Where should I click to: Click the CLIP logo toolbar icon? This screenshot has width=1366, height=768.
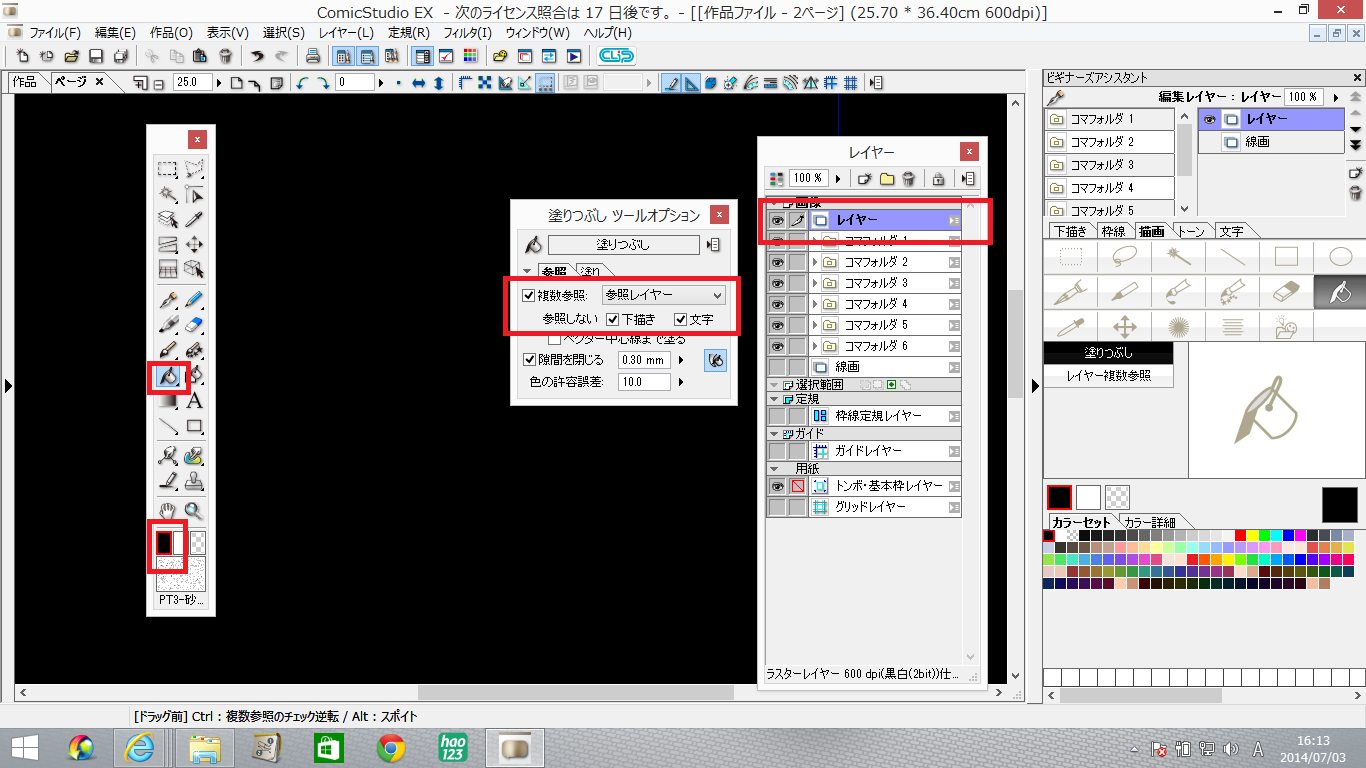pos(616,56)
